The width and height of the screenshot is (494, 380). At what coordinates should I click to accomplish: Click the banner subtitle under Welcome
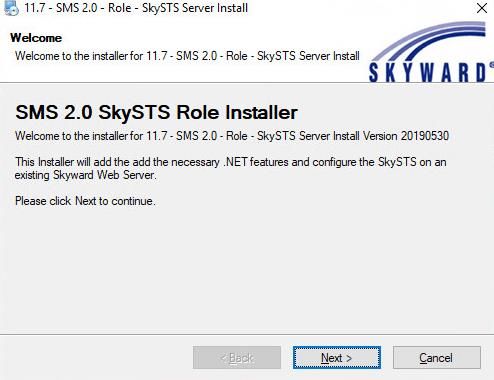(187, 56)
